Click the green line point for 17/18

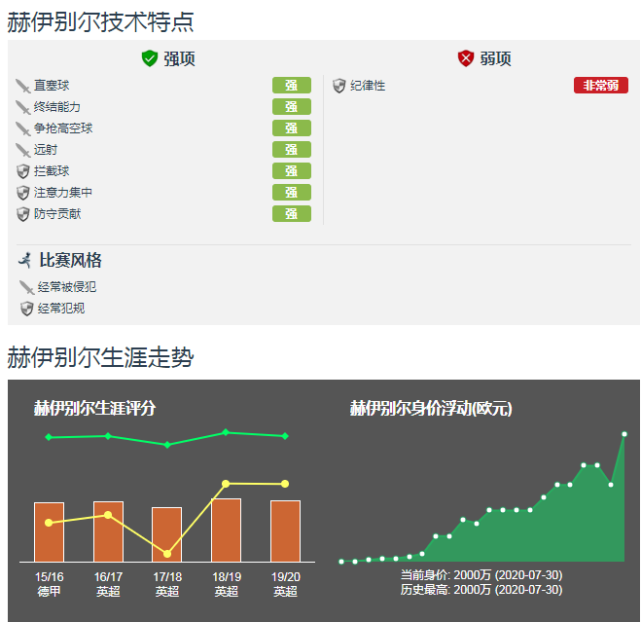tap(167, 445)
